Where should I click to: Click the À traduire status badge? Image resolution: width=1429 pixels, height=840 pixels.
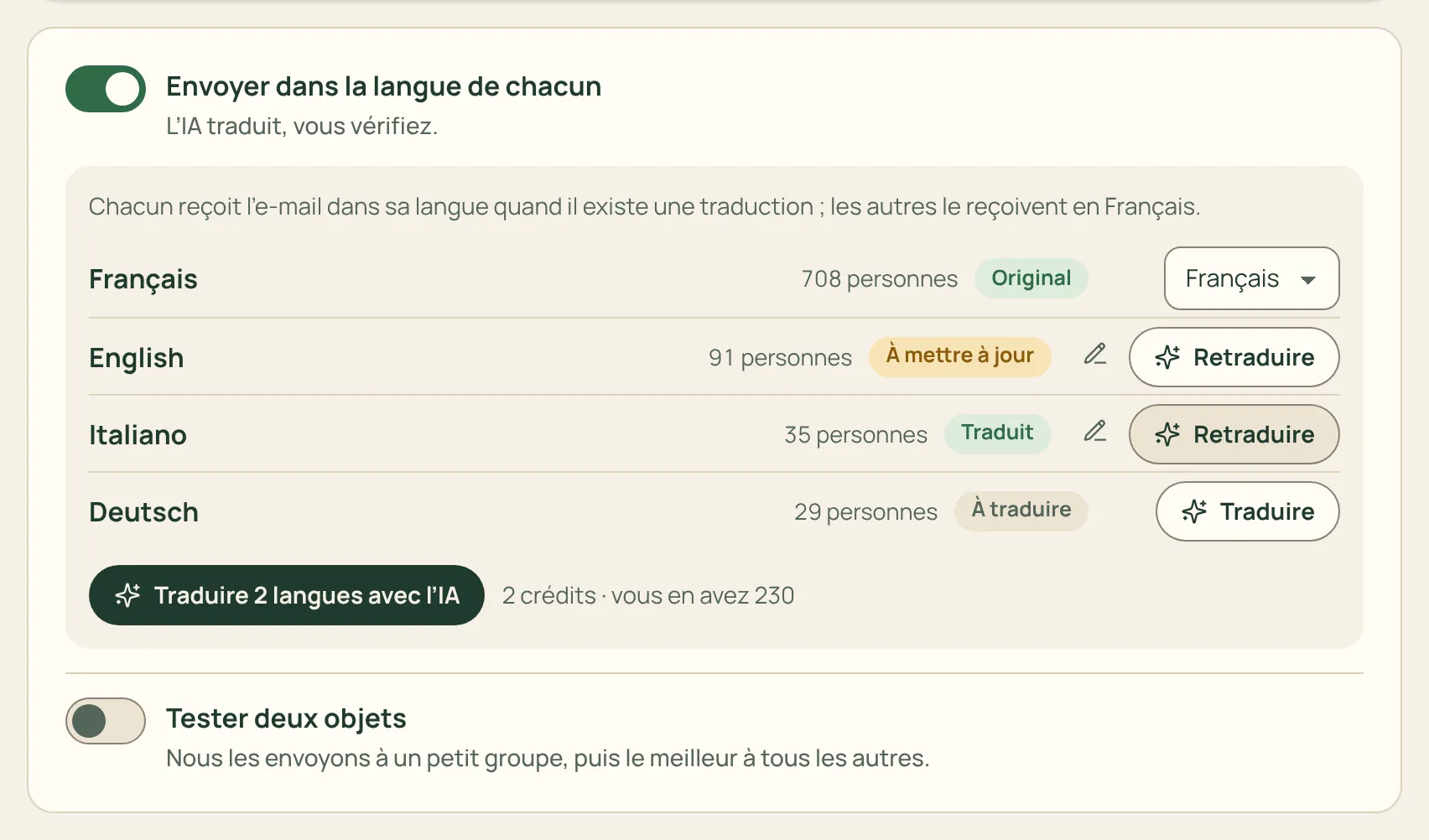[1021, 511]
